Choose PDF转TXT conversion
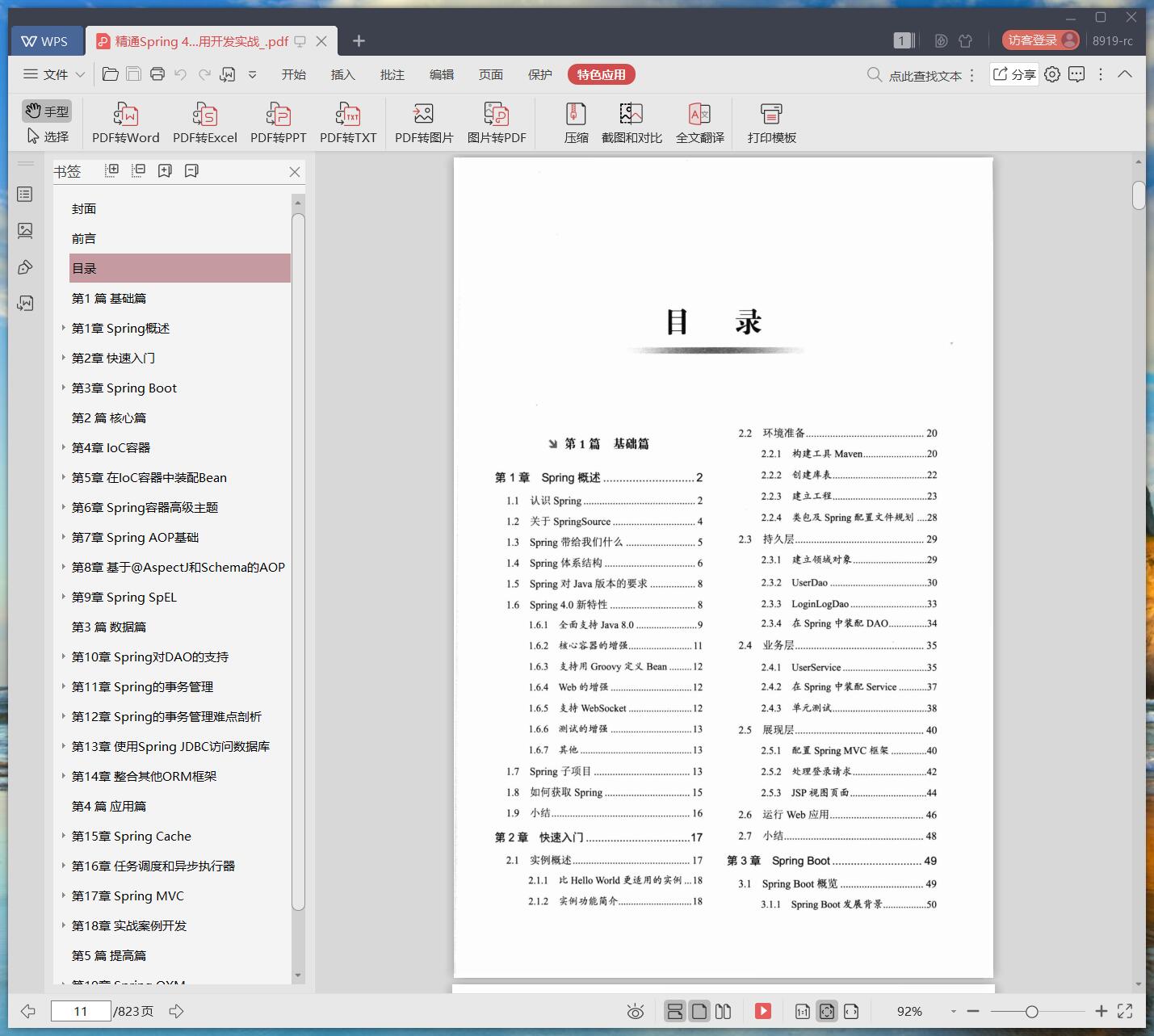This screenshot has height=1036, width=1154. [348, 123]
